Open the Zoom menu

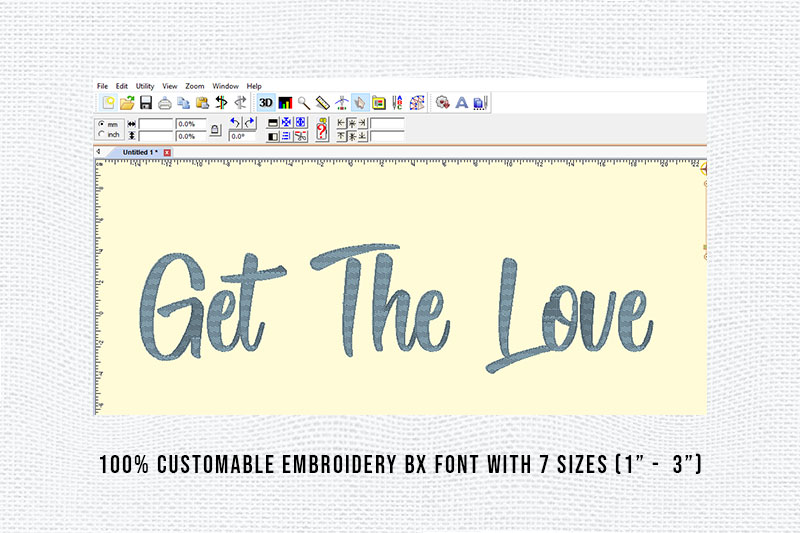[194, 86]
